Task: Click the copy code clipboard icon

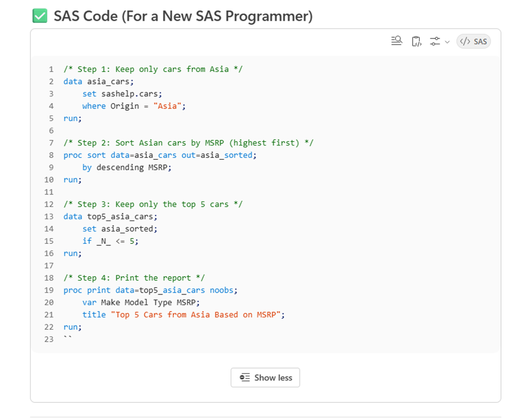Action: tap(416, 41)
